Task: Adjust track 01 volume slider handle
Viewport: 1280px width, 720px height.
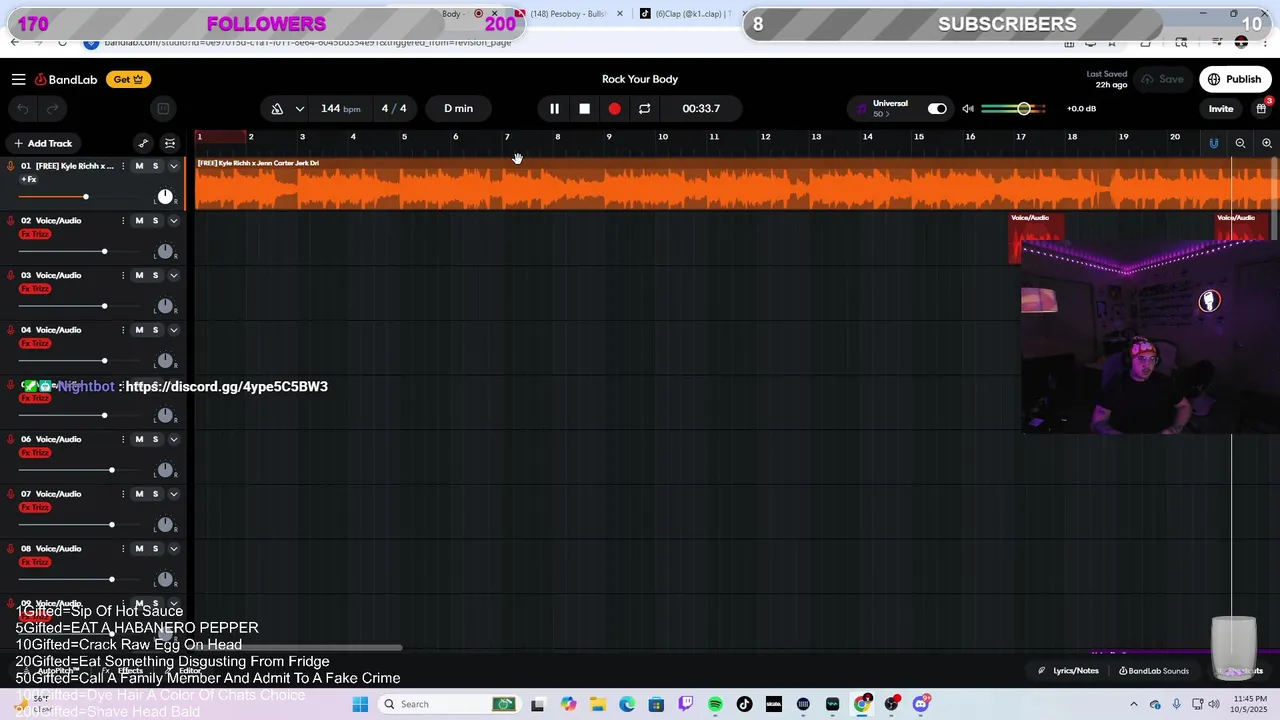Action: pos(85,197)
